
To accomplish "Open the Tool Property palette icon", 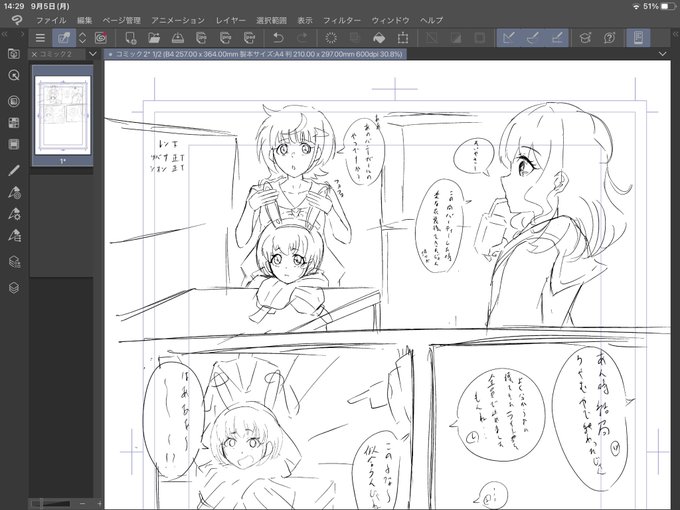I will 14,193.
